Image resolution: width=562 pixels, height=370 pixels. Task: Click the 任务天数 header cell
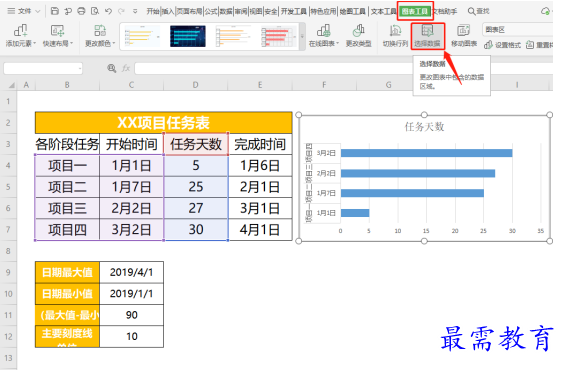point(196,144)
